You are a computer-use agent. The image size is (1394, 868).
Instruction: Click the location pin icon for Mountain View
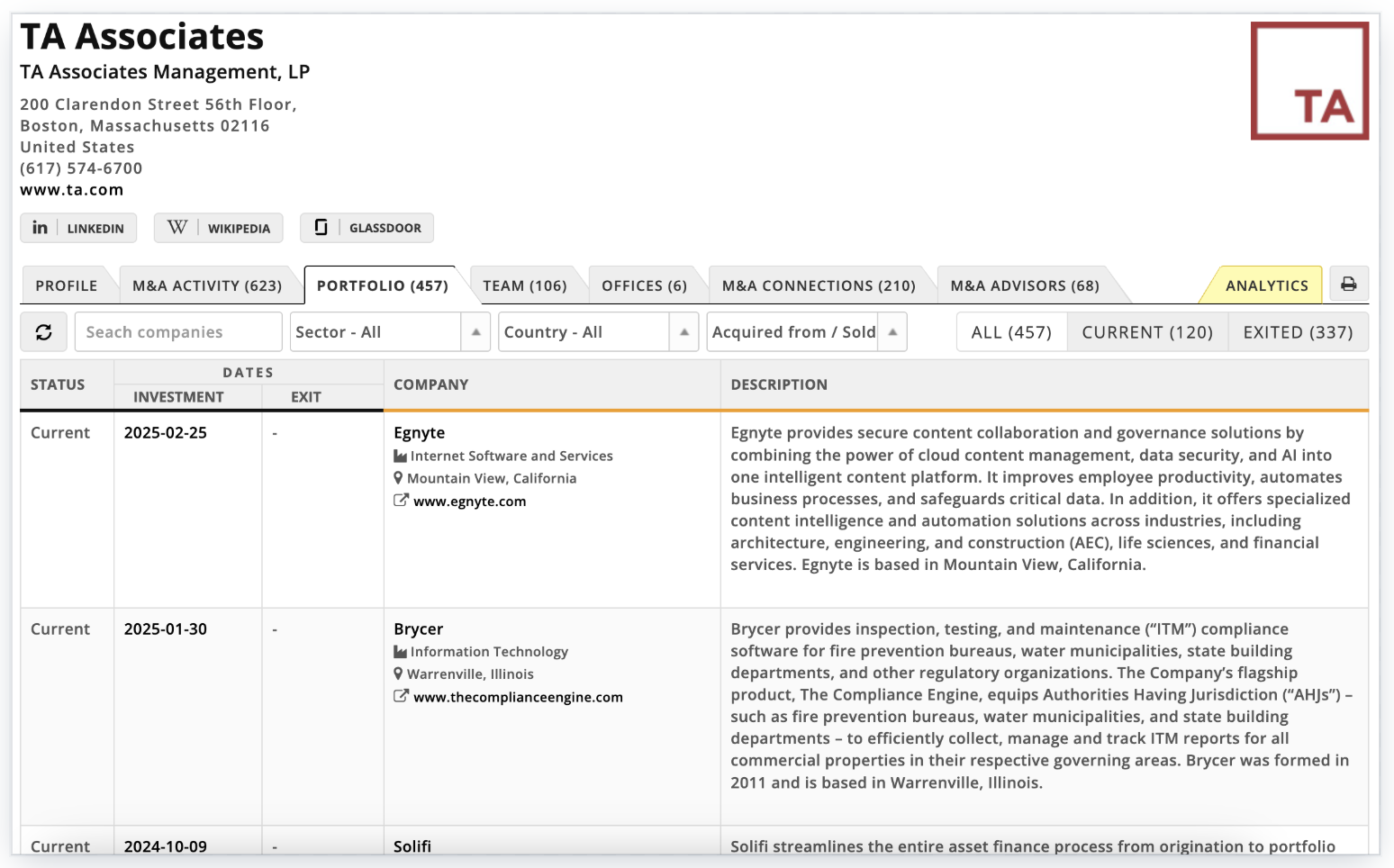pos(400,478)
